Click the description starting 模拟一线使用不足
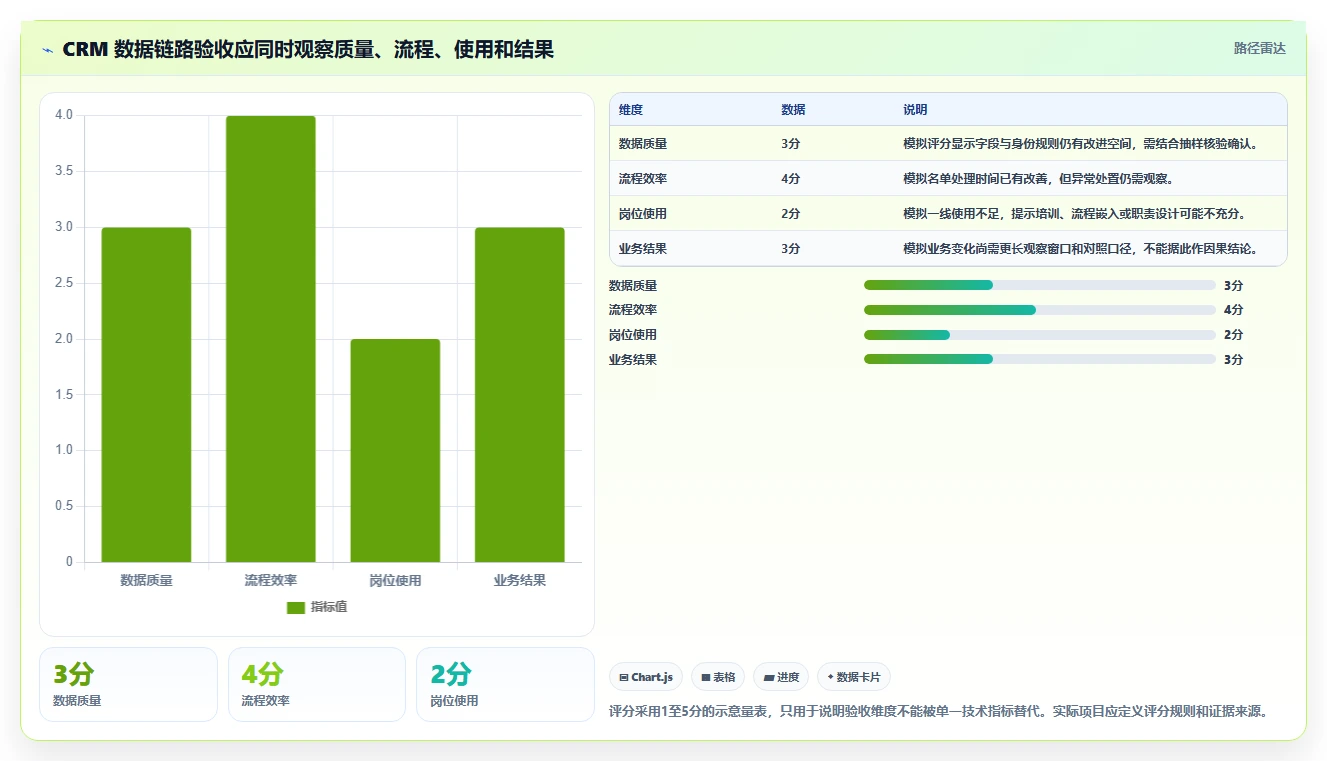 (1074, 214)
